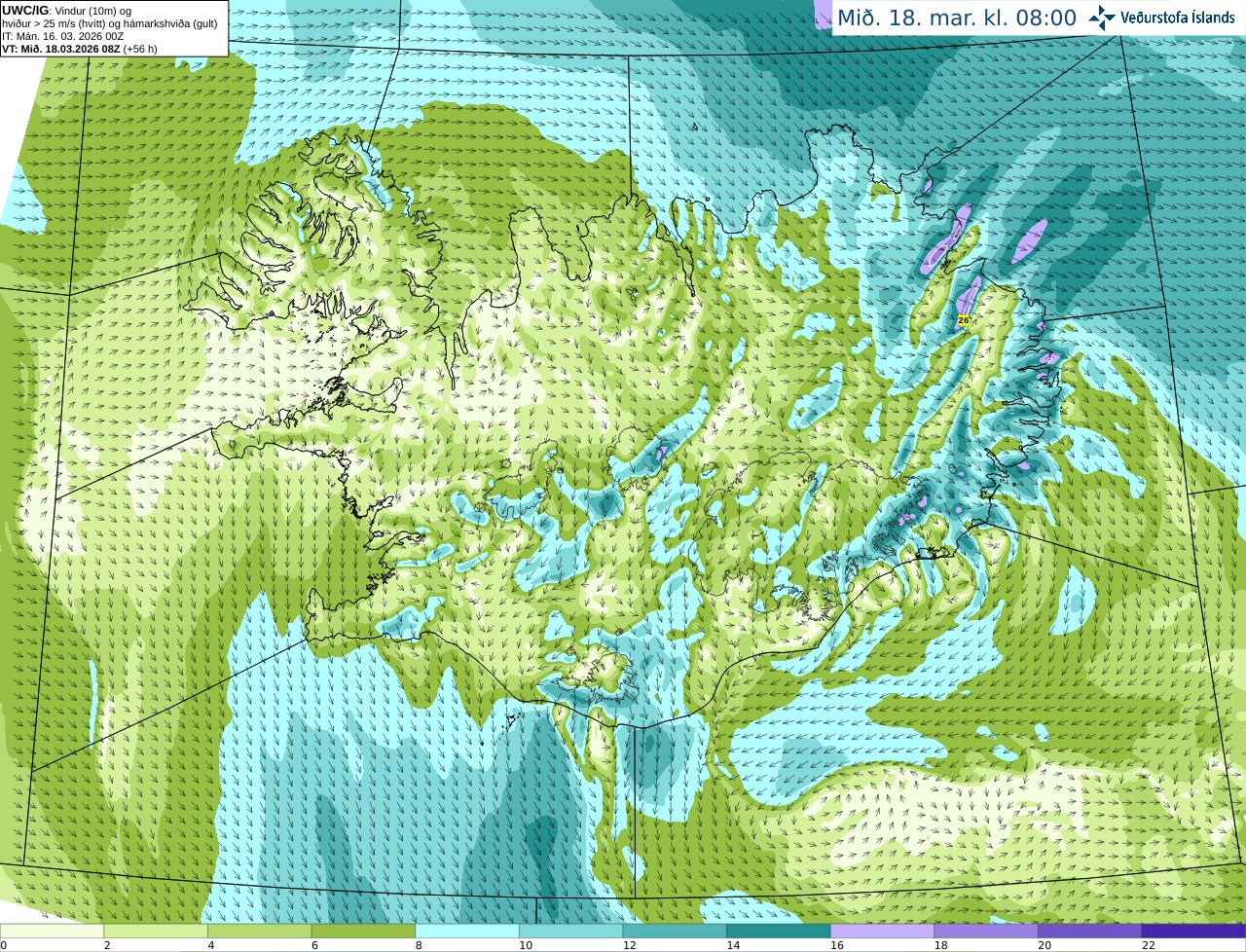Click the legend scale label 8
This screenshot has height=952, width=1246.
(x=419, y=945)
